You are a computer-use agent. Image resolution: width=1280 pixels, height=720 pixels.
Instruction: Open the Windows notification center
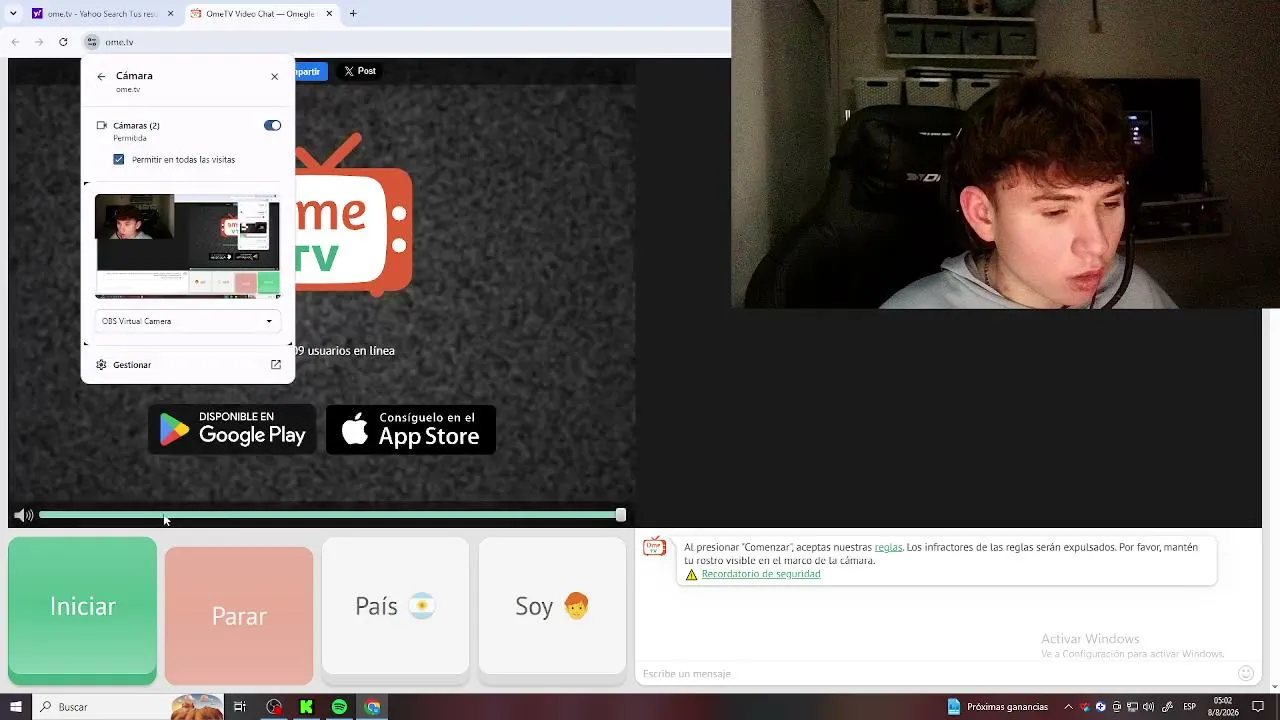click(x=1258, y=707)
